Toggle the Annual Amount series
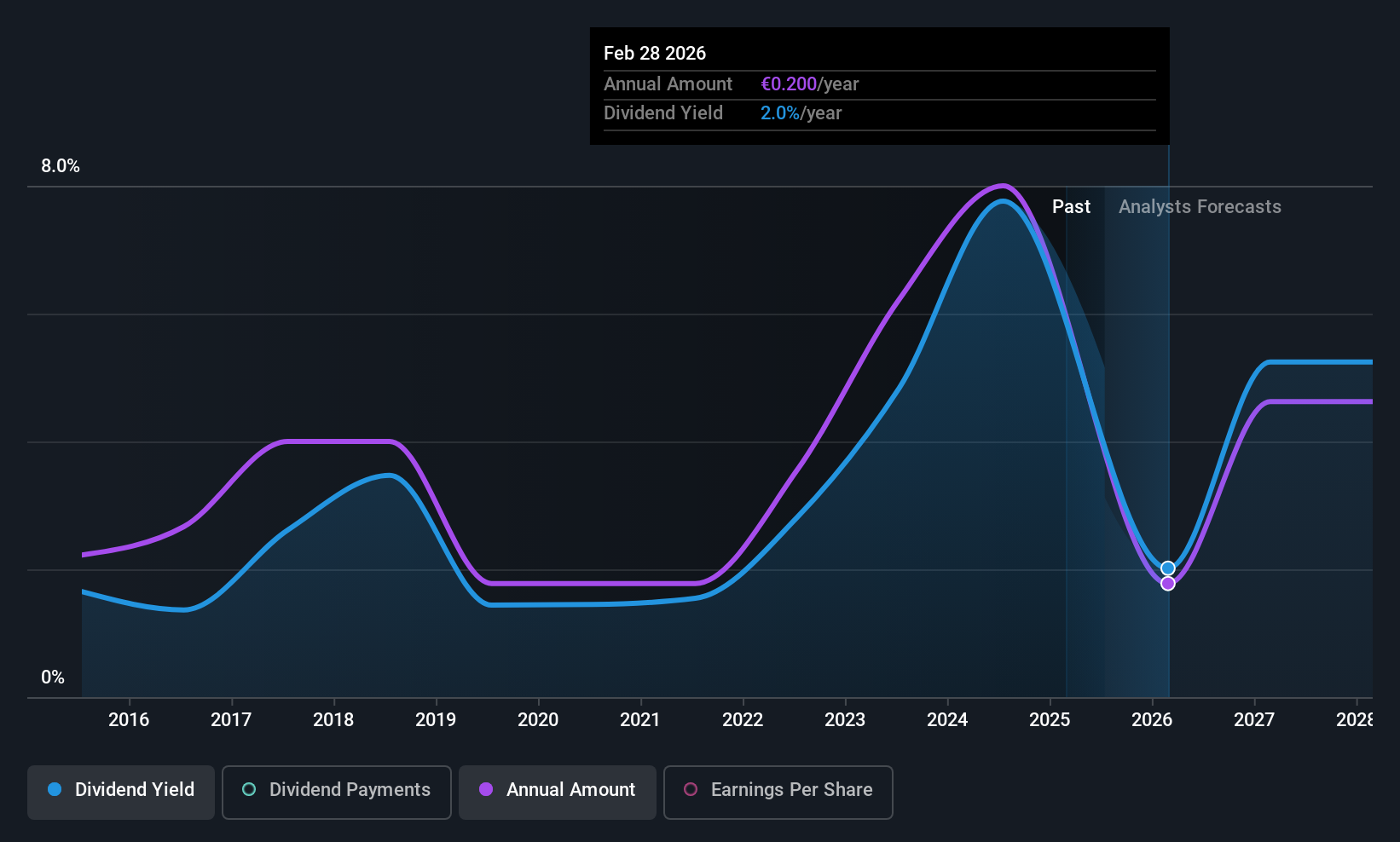Viewport: 1400px width, 842px height. [x=558, y=793]
